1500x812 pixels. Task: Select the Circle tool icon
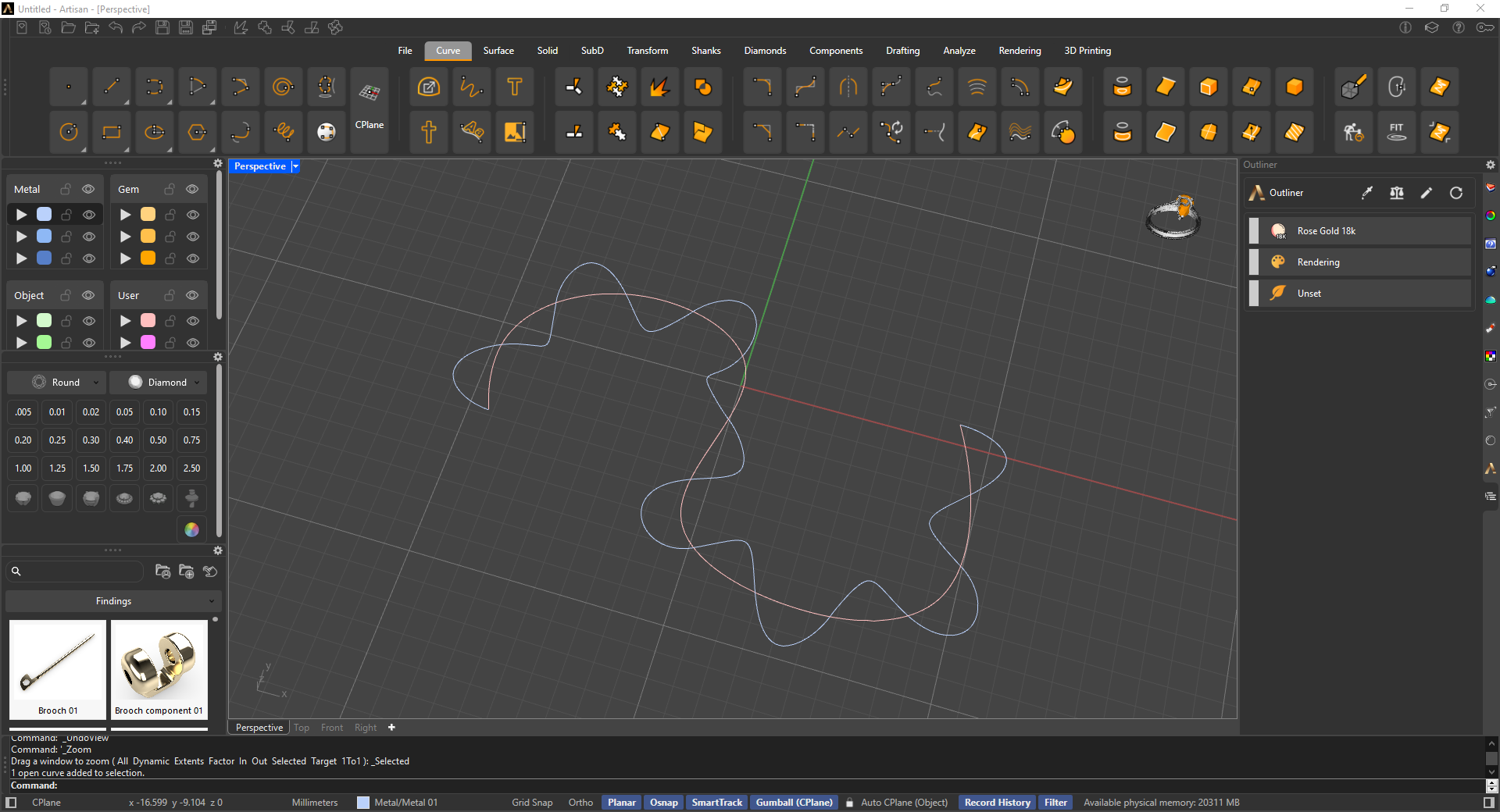click(x=69, y=132)
